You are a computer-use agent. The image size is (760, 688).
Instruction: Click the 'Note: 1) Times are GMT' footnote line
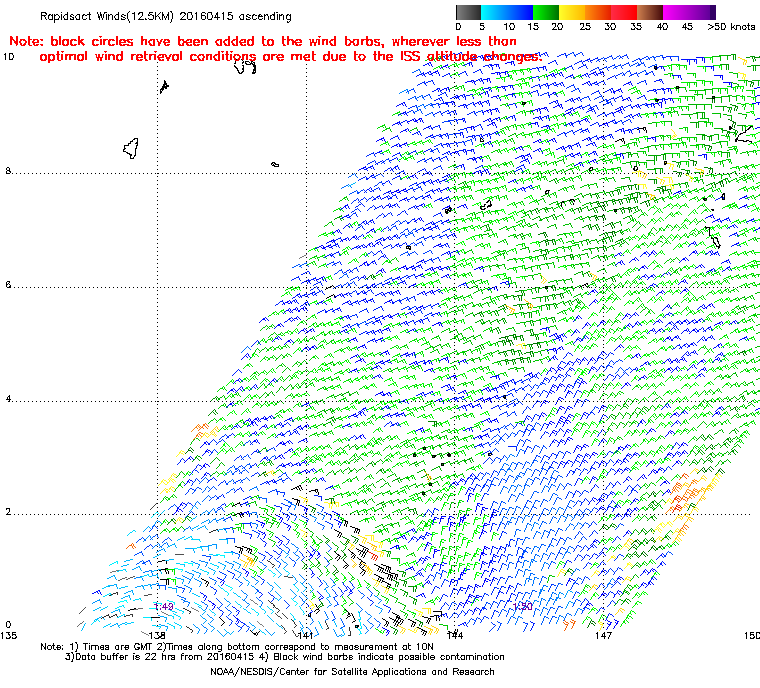pos(237,647)
